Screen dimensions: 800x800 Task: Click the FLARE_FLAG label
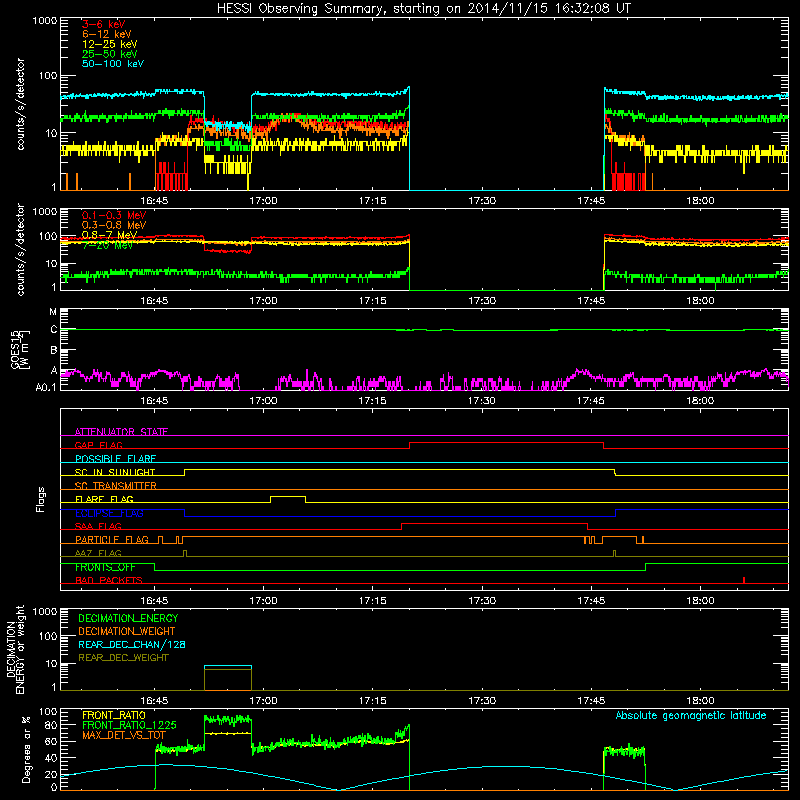tap(104, 499)
